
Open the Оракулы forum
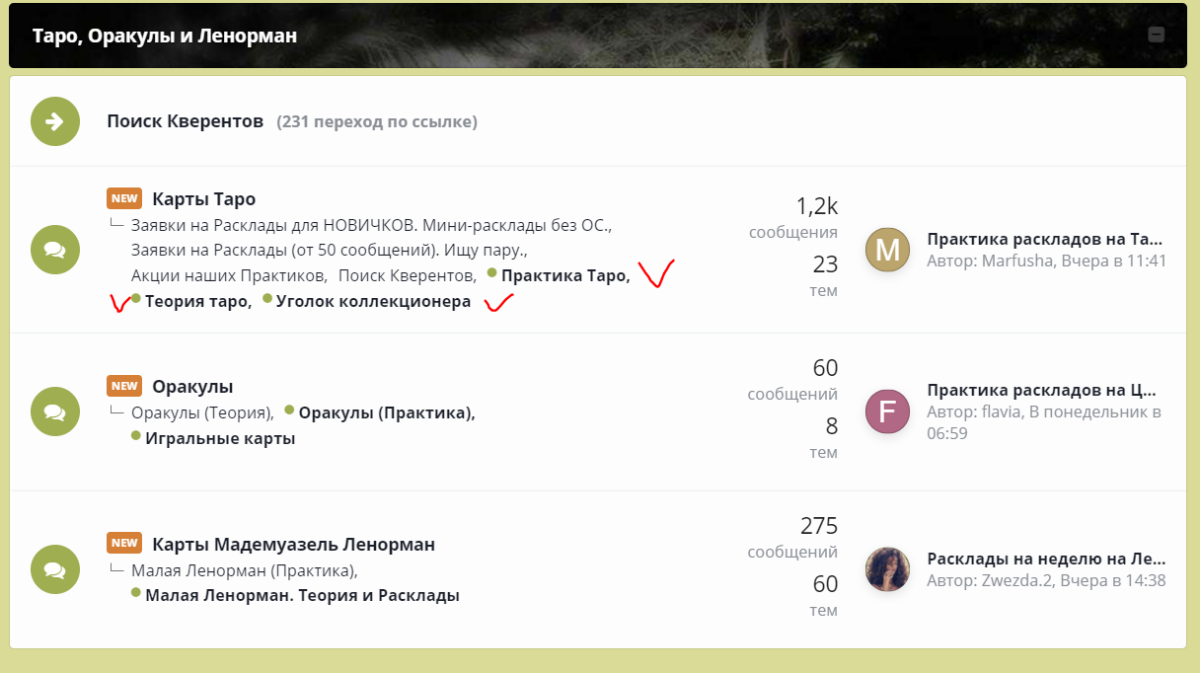[193, 386]
